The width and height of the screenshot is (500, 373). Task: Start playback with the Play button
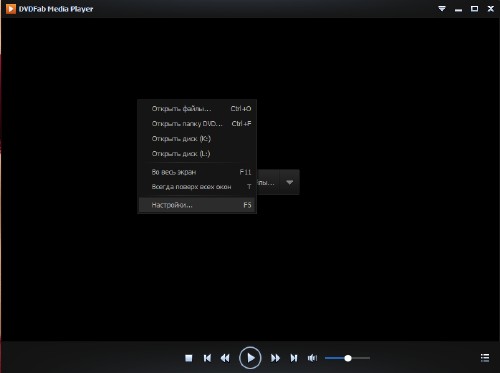250,358
